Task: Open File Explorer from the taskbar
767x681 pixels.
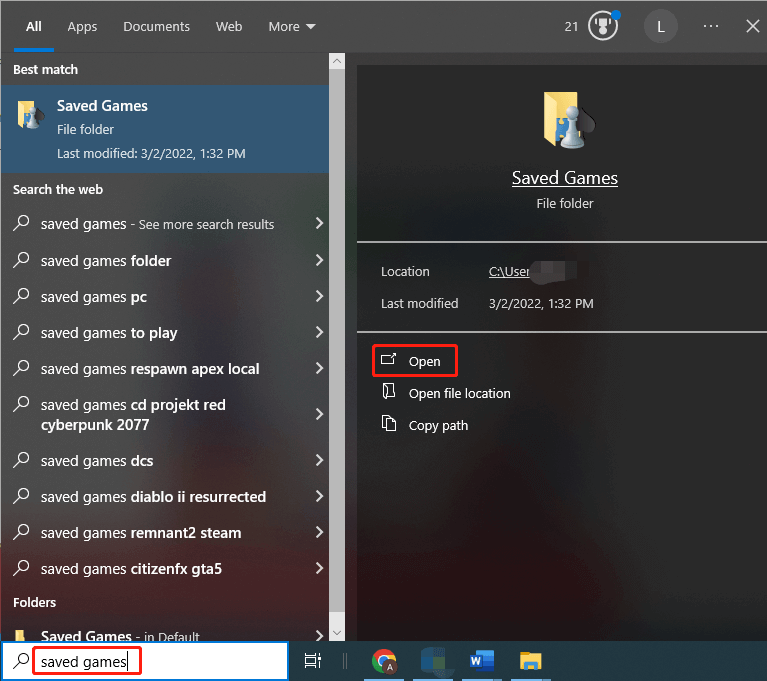Action: 531,660
